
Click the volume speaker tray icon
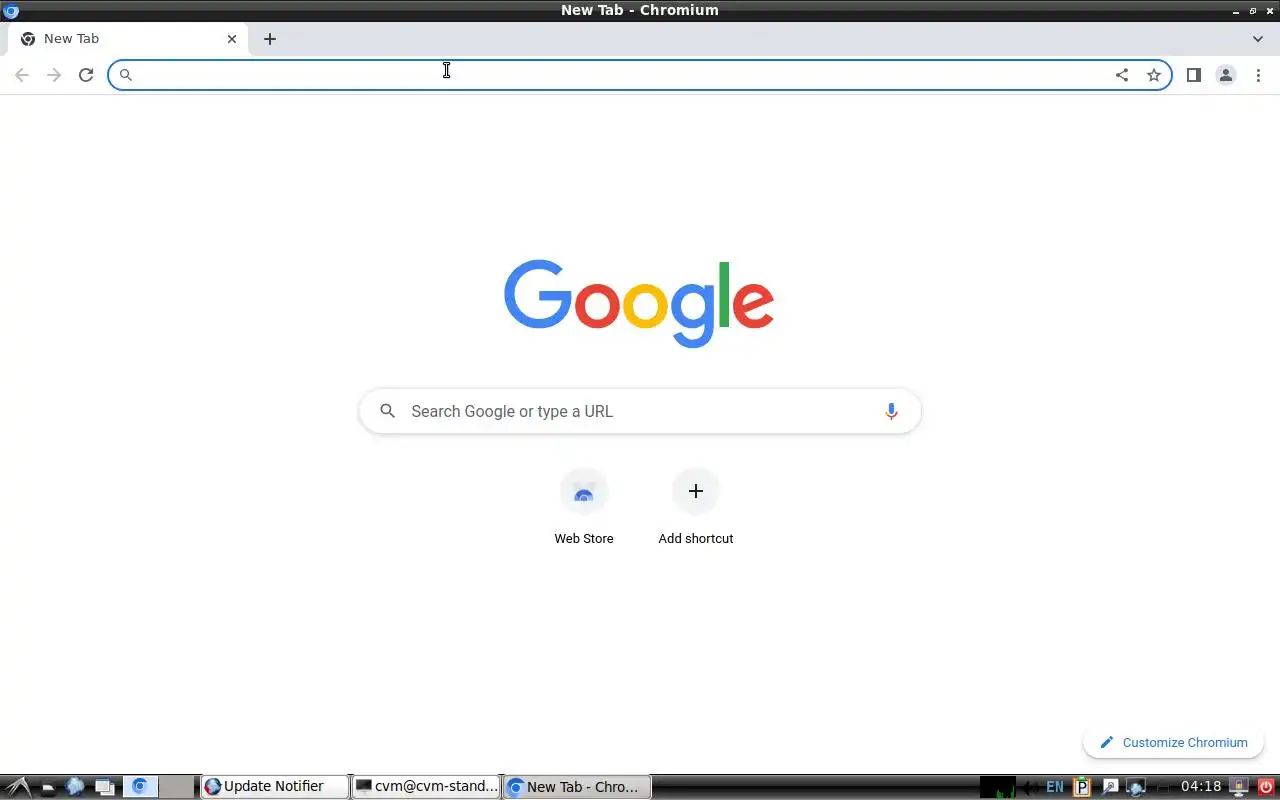pos(1029,787)
